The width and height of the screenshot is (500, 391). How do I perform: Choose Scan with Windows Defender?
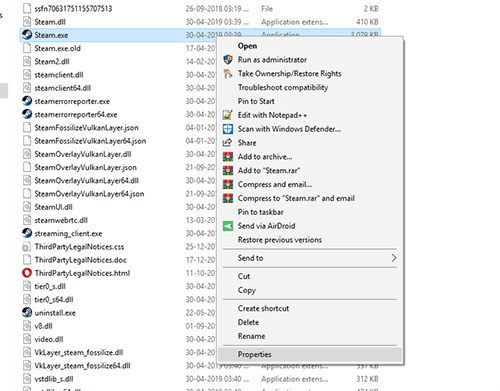coord(289,129)
